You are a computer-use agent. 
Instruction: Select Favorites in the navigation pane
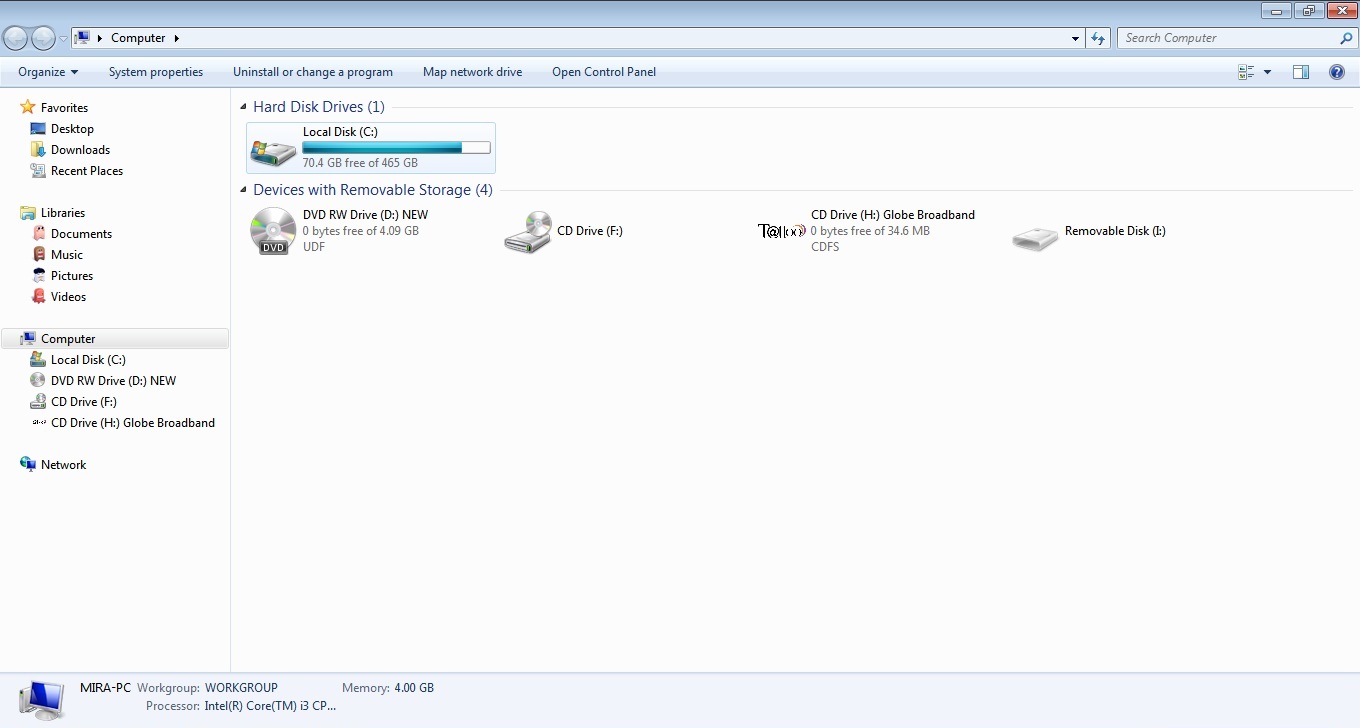pyautogui.click(x=64, y=108)
